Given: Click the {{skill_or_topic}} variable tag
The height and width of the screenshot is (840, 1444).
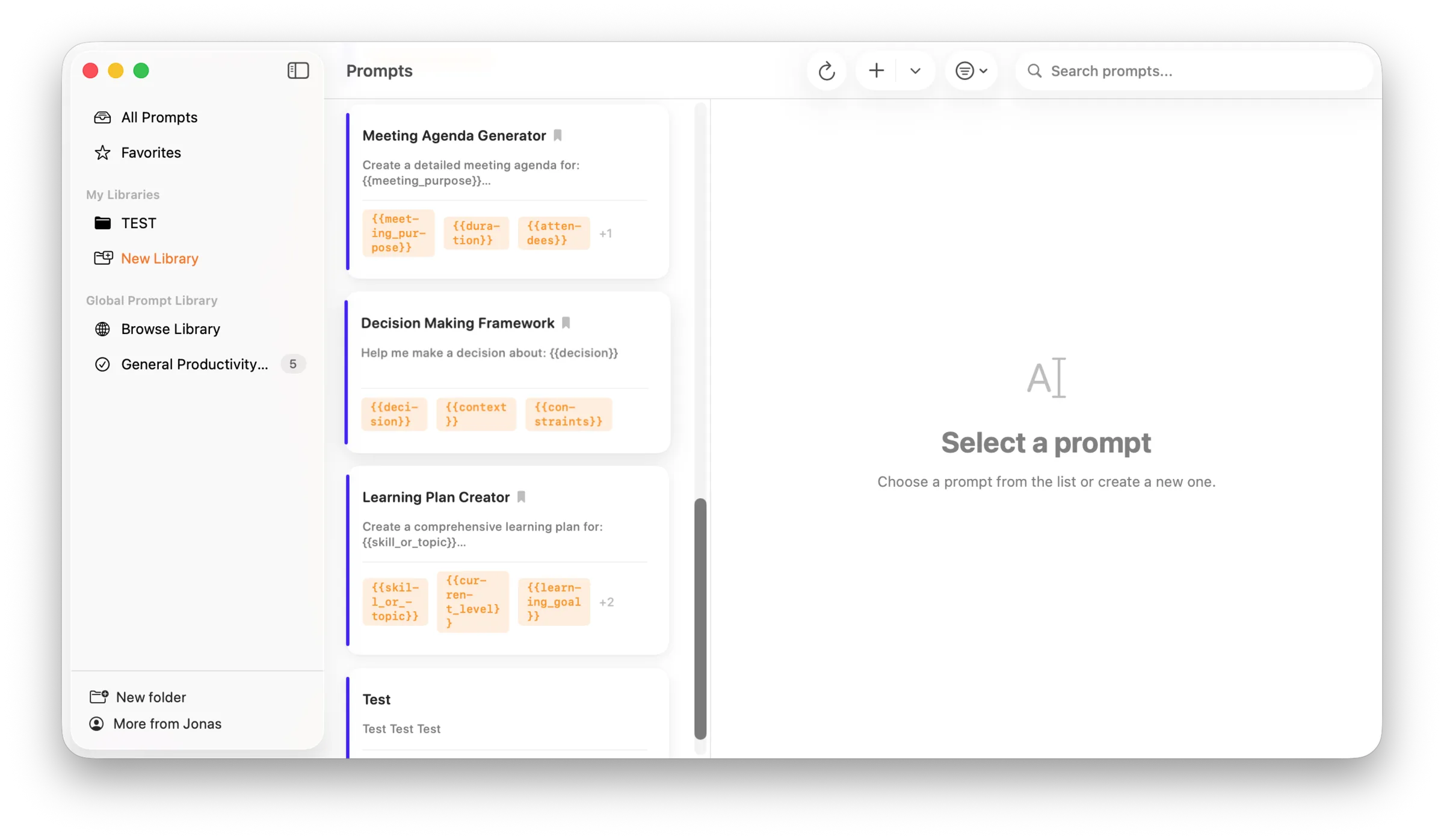Looking at the screenshot, I should point(395,602).
